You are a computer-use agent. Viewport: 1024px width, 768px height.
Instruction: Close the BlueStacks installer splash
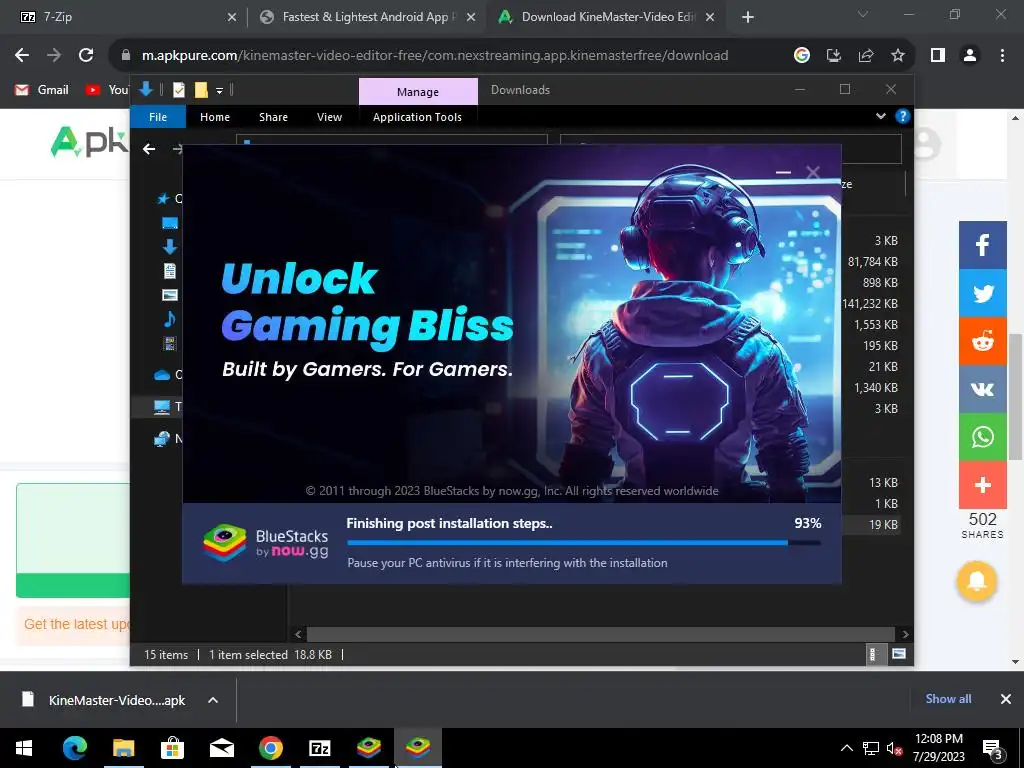[x=813, y=172]
